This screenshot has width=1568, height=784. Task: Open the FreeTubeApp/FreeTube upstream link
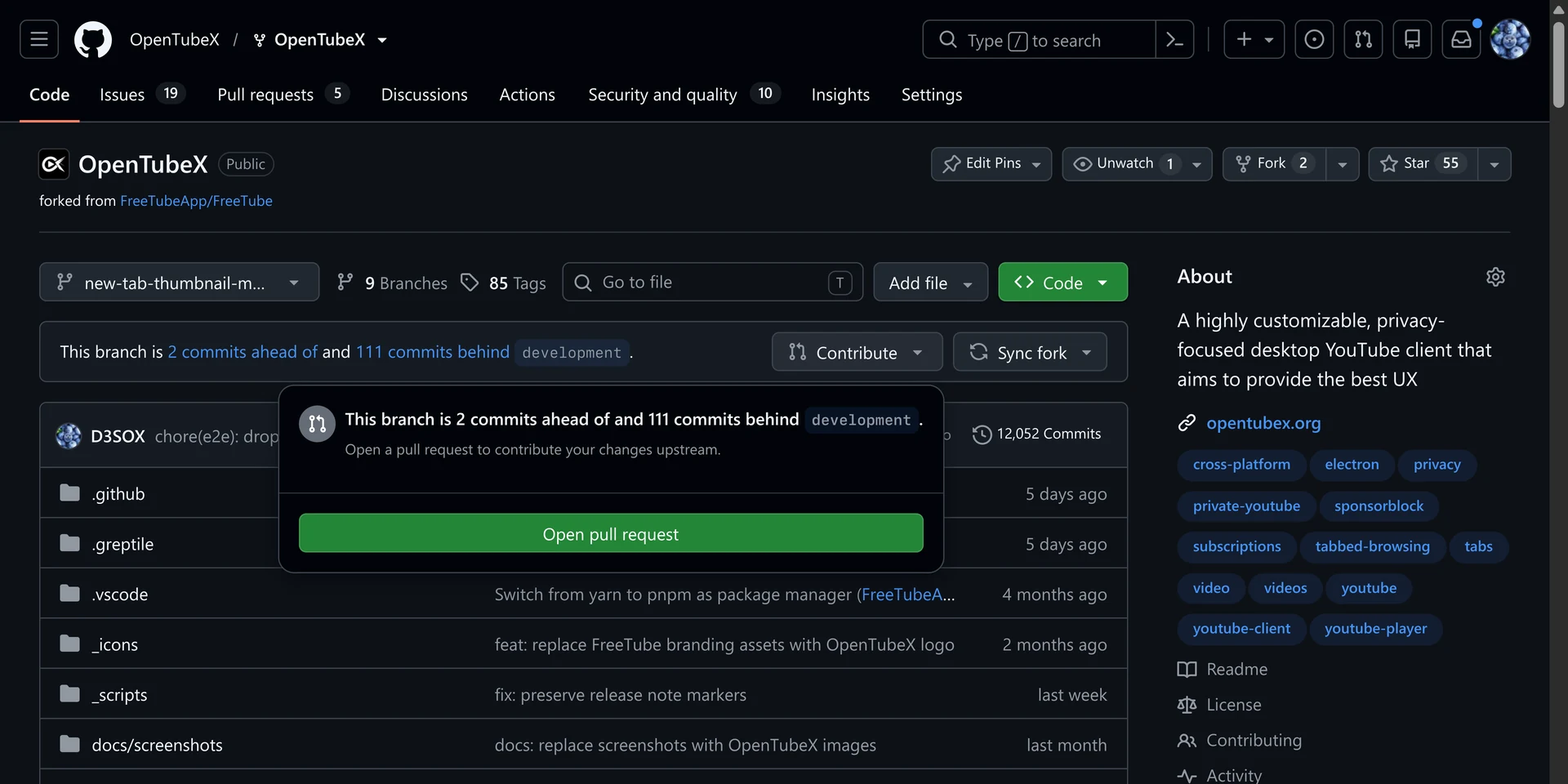196,201
